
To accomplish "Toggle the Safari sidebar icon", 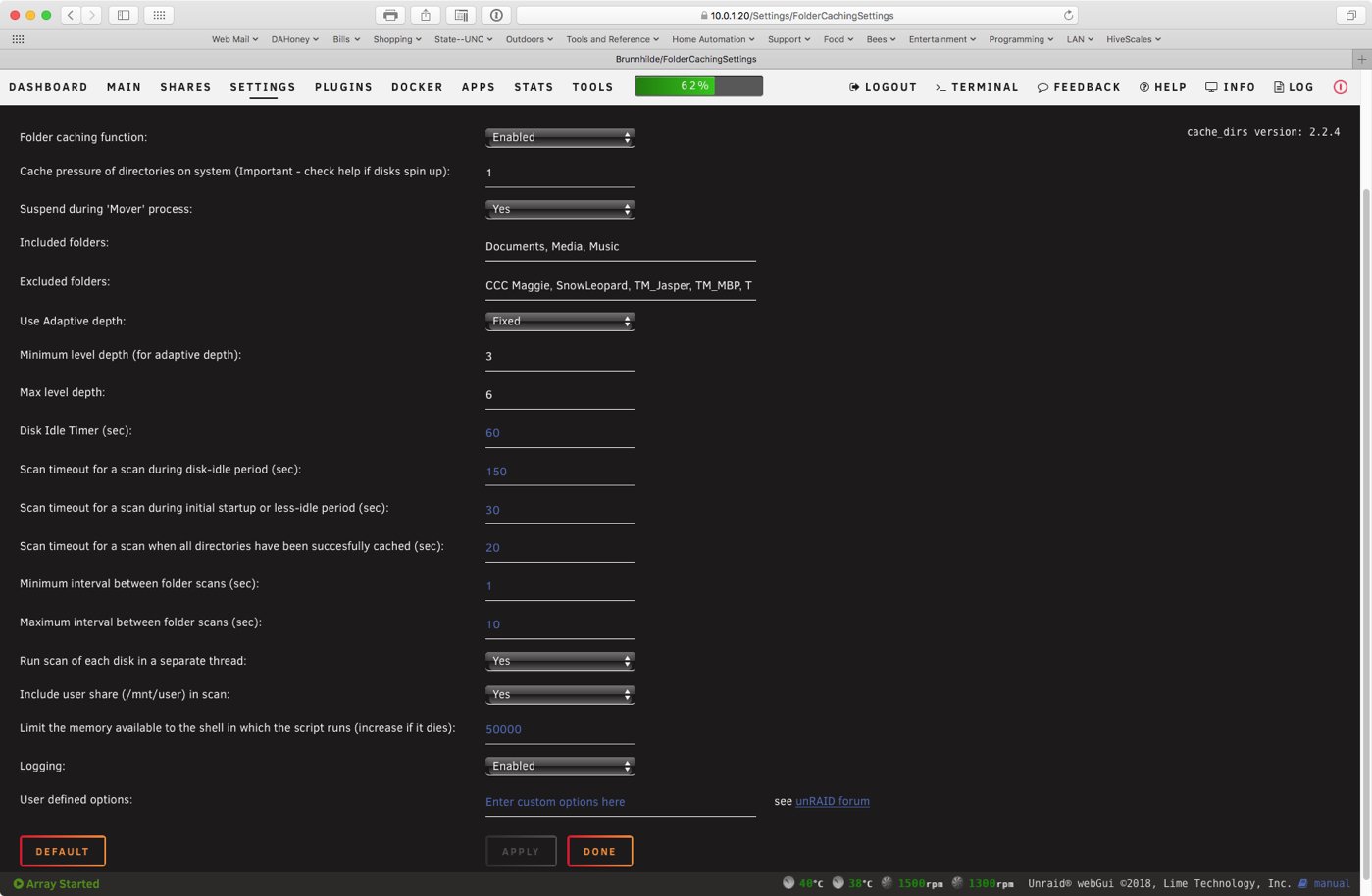I will click(124, 15).
